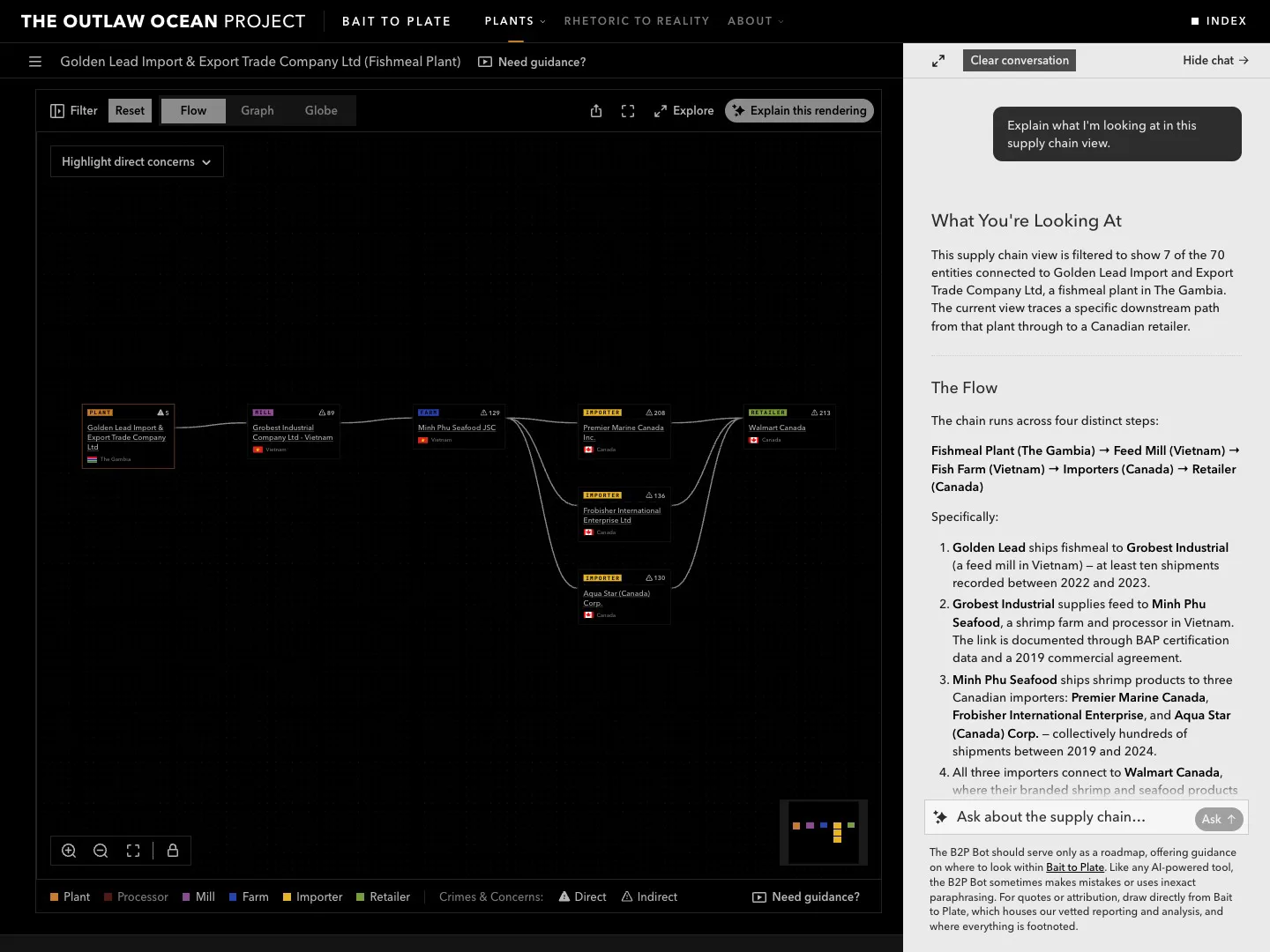Viewport: 1270px width, 952px height.
Task: Click the share/export icon in toolbar
Action: [x=596, y=111]
